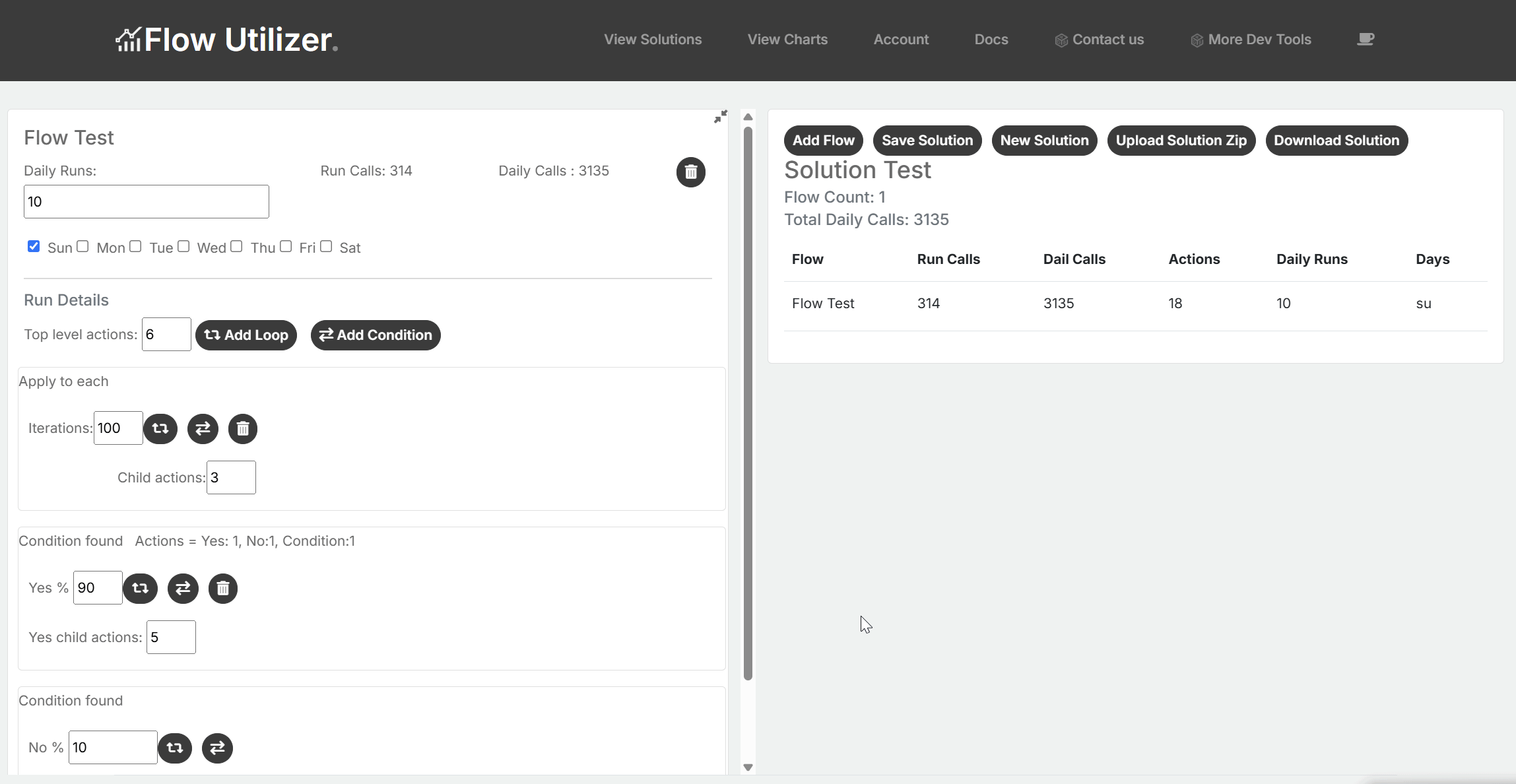This screenshot has height=784, width=1516.
Task: Click the collapse panel arrows icon
Action: tap(720, 117)
